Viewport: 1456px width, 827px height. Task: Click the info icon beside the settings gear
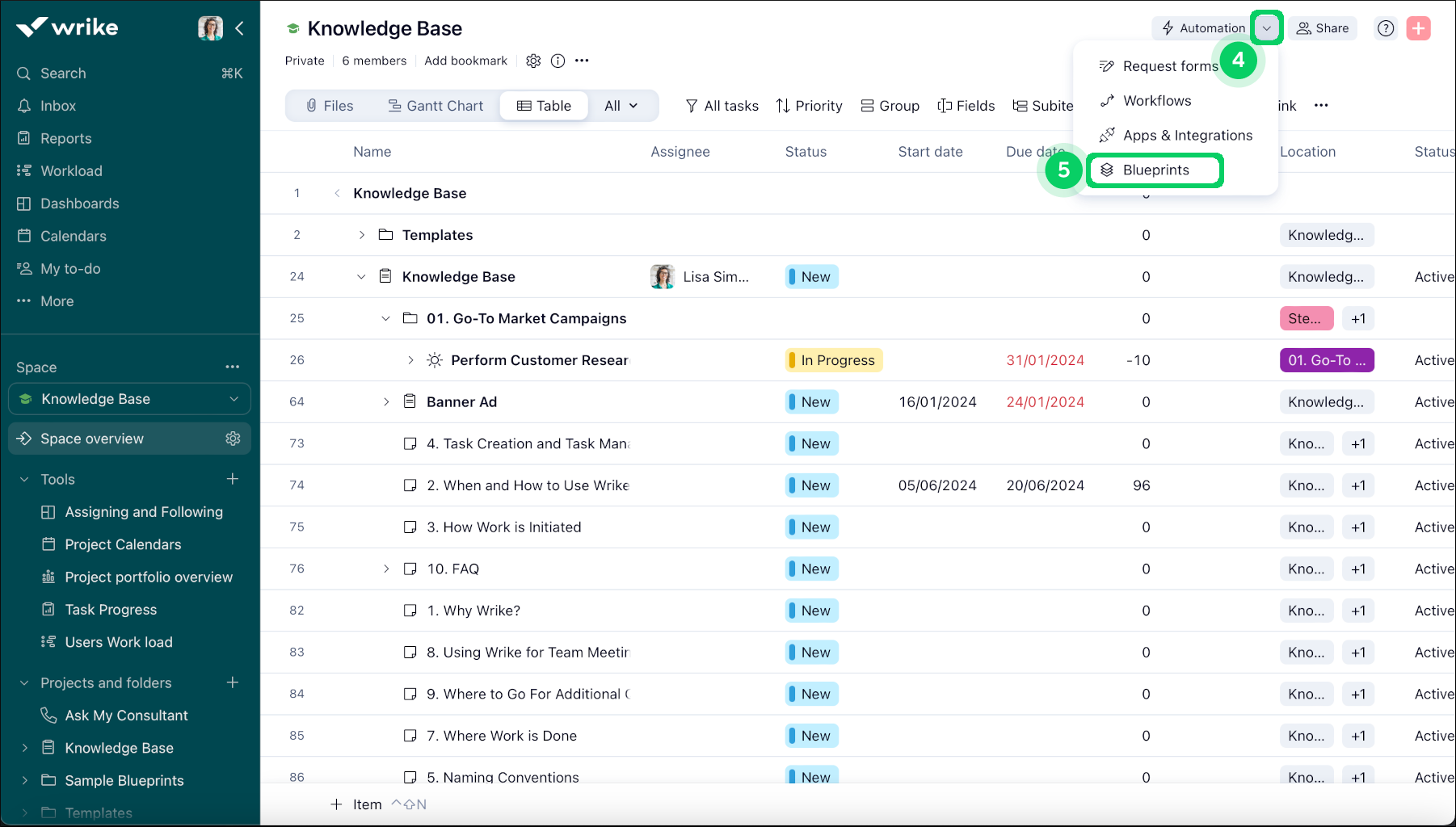click(x=558, y=61)
